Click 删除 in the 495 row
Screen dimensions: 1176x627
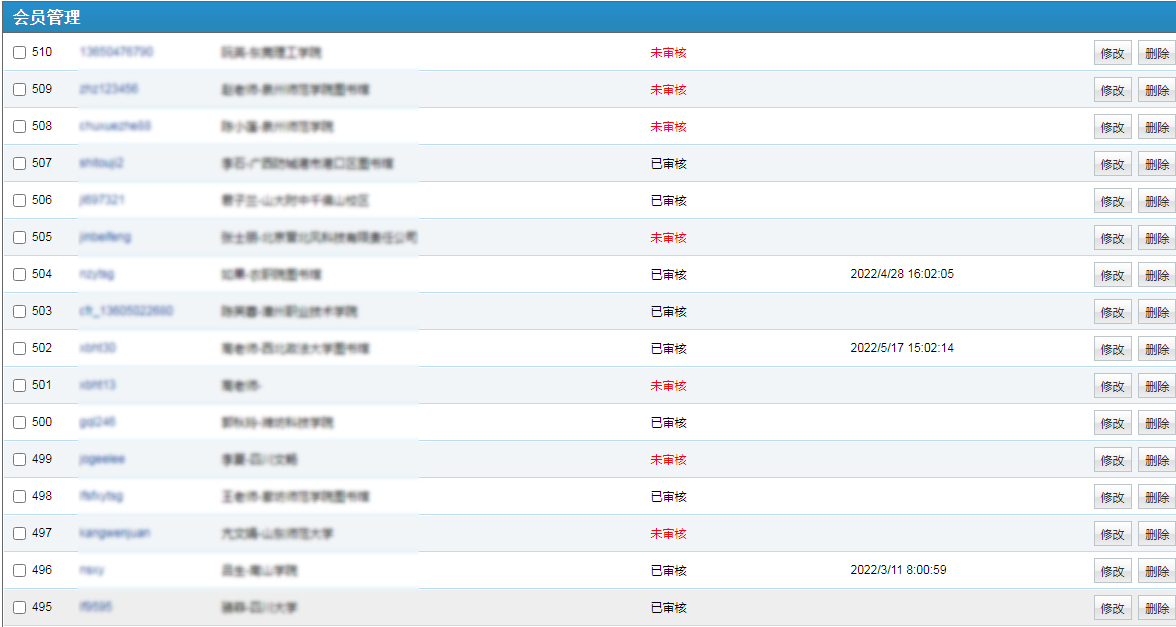coord(1156,608)
